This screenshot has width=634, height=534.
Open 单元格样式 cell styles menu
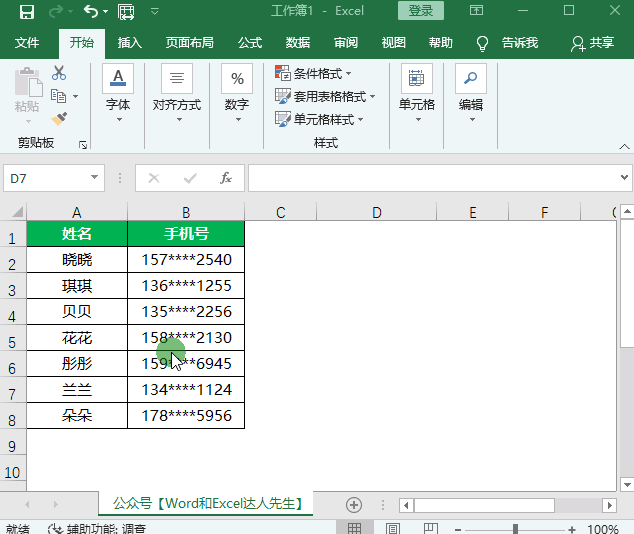[x=319, y=120]
